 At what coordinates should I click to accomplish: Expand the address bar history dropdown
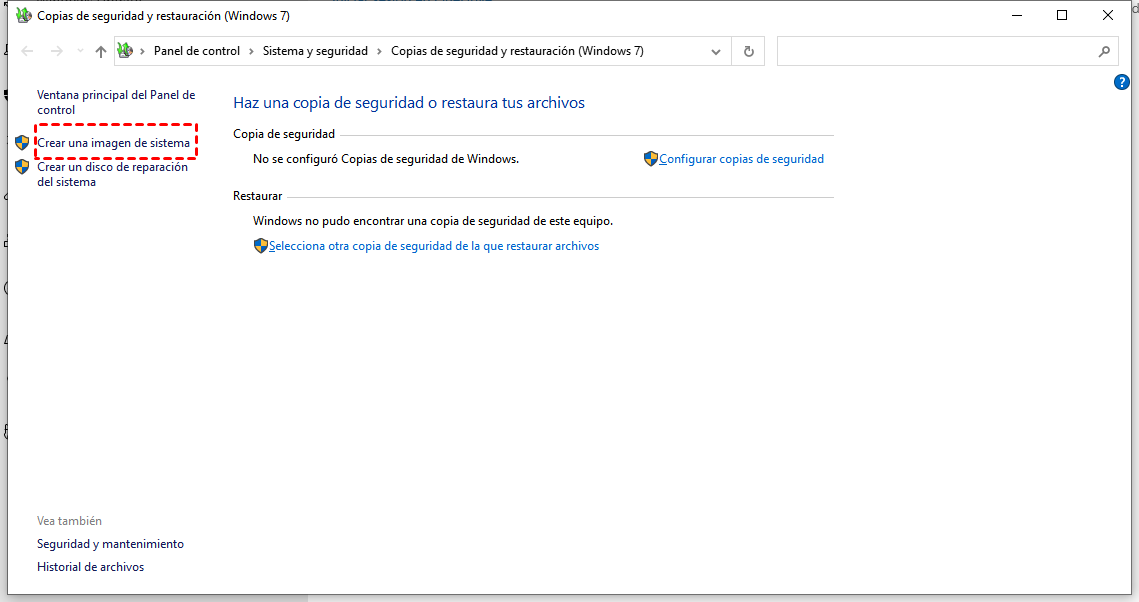coord(716,52)
